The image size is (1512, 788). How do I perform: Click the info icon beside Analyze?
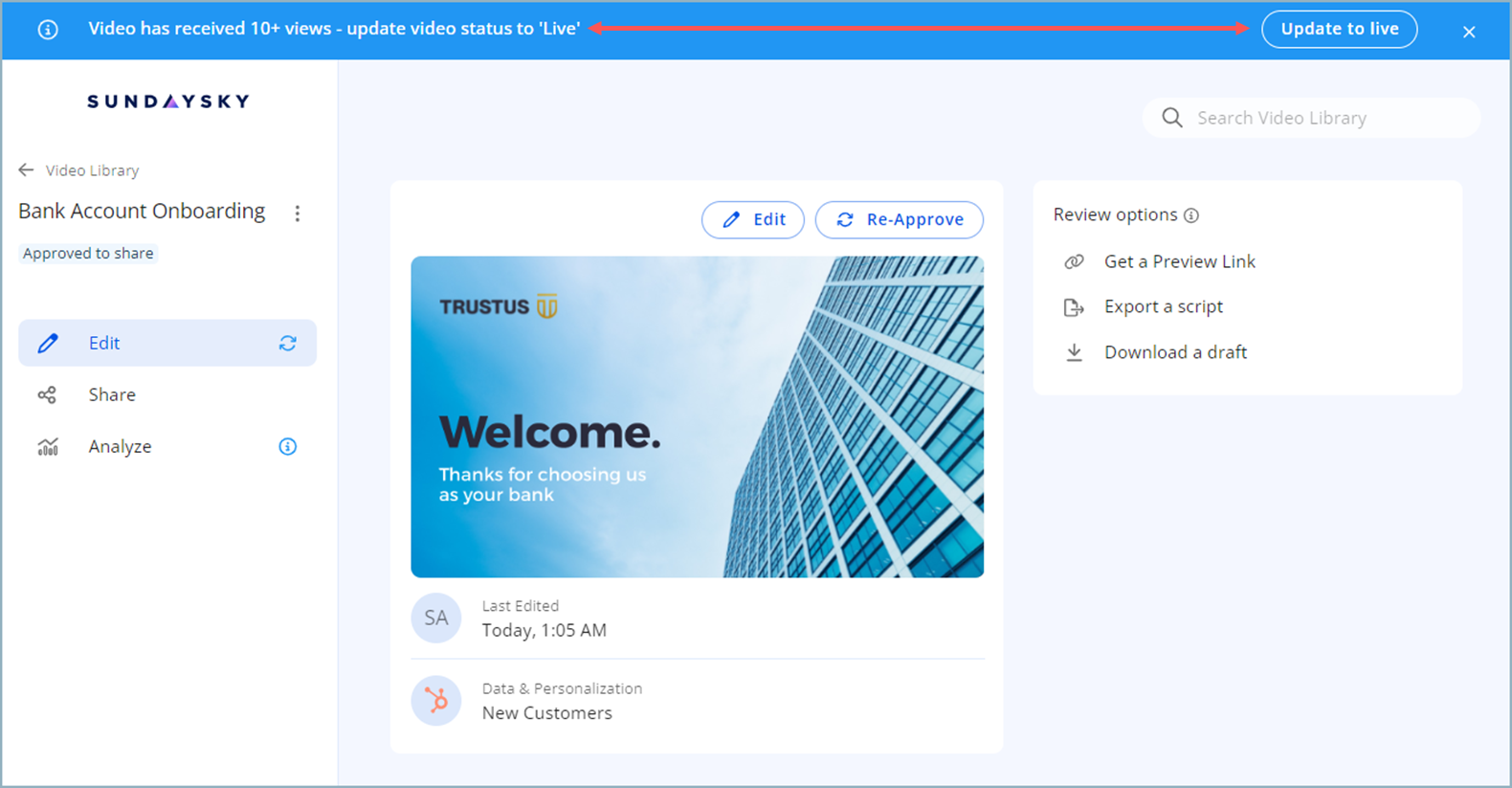(287, 446)
